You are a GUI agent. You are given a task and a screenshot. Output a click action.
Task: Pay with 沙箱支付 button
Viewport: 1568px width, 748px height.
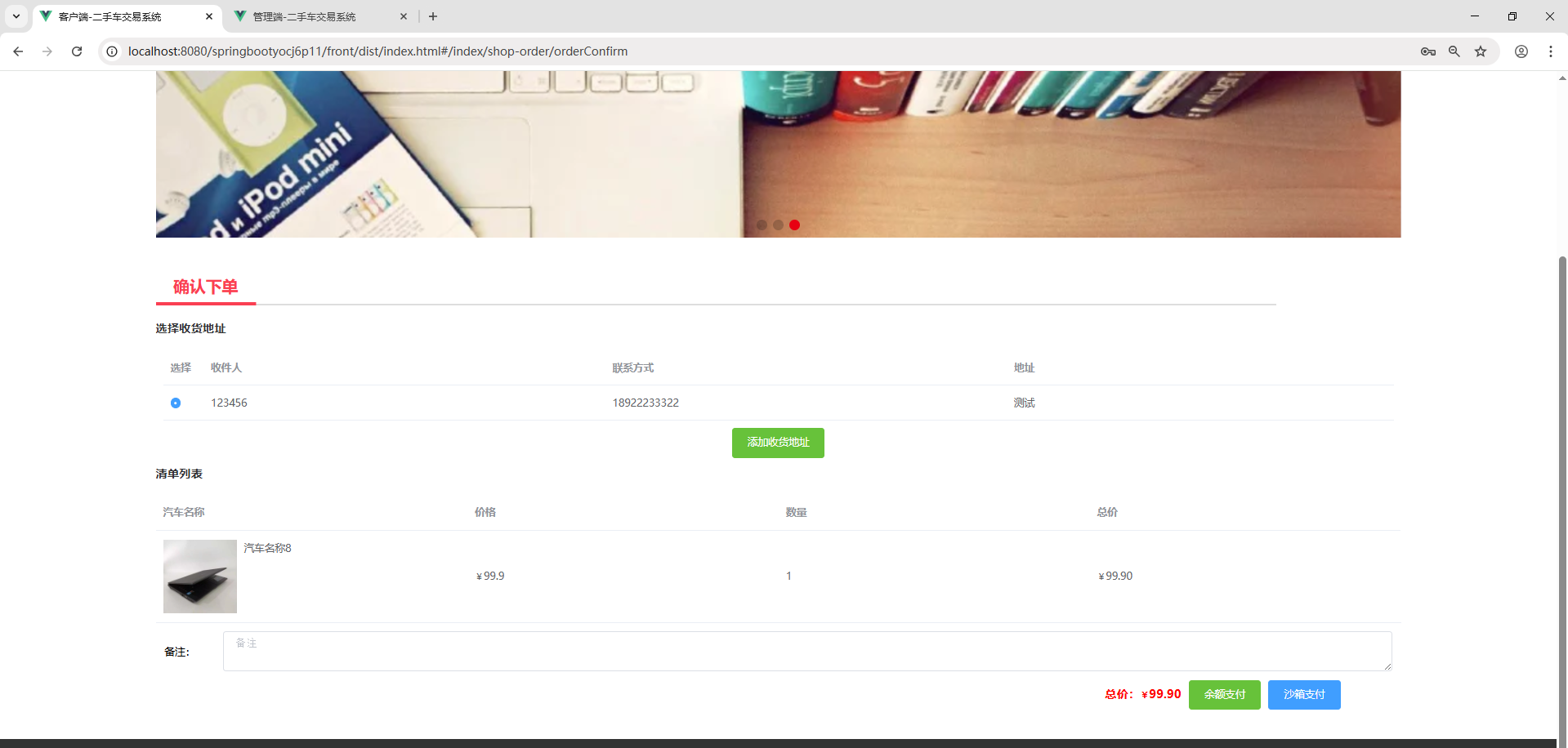(1304, 695)
